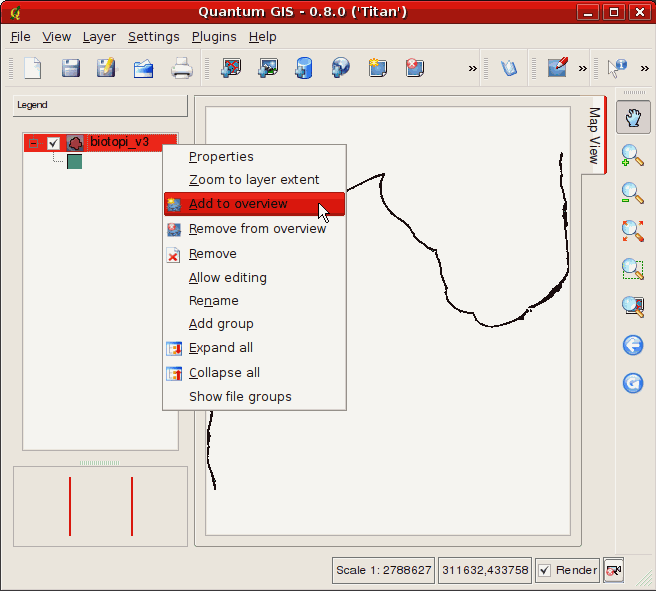Choose Collapse all in context menu

click(254, 373)
